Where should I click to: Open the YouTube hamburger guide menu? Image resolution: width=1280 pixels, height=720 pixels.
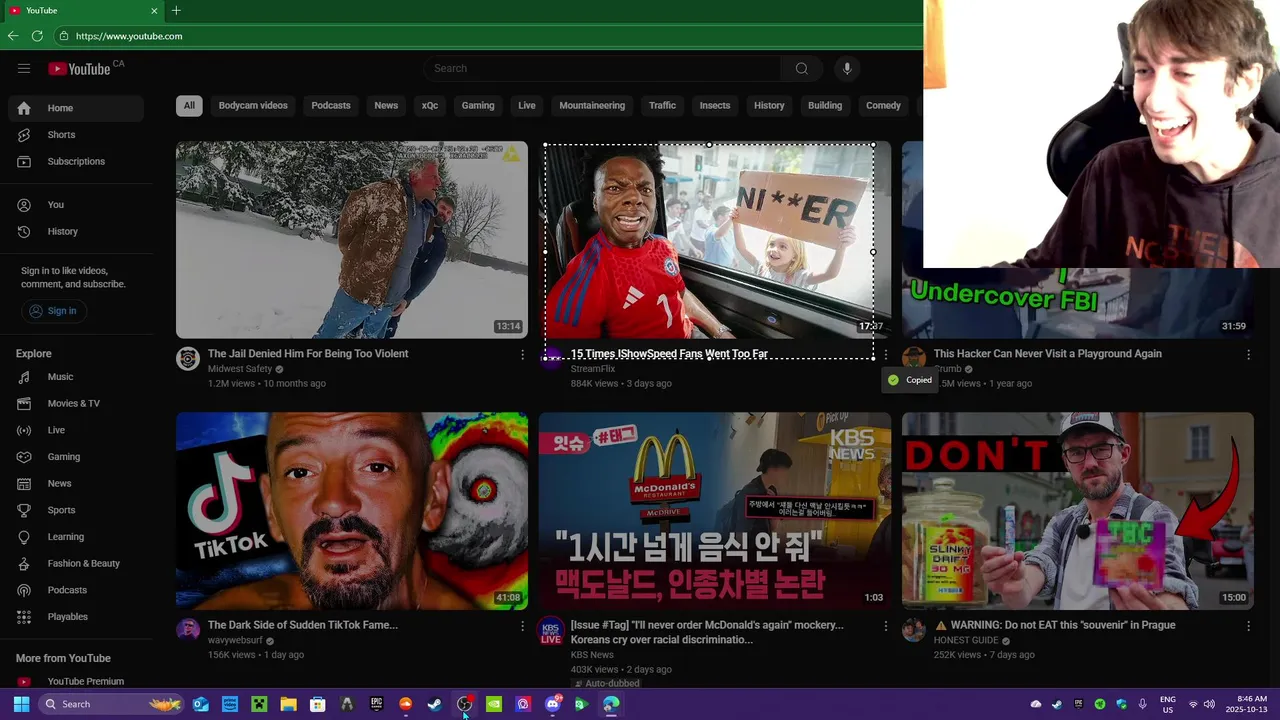[x=24, y=68]
